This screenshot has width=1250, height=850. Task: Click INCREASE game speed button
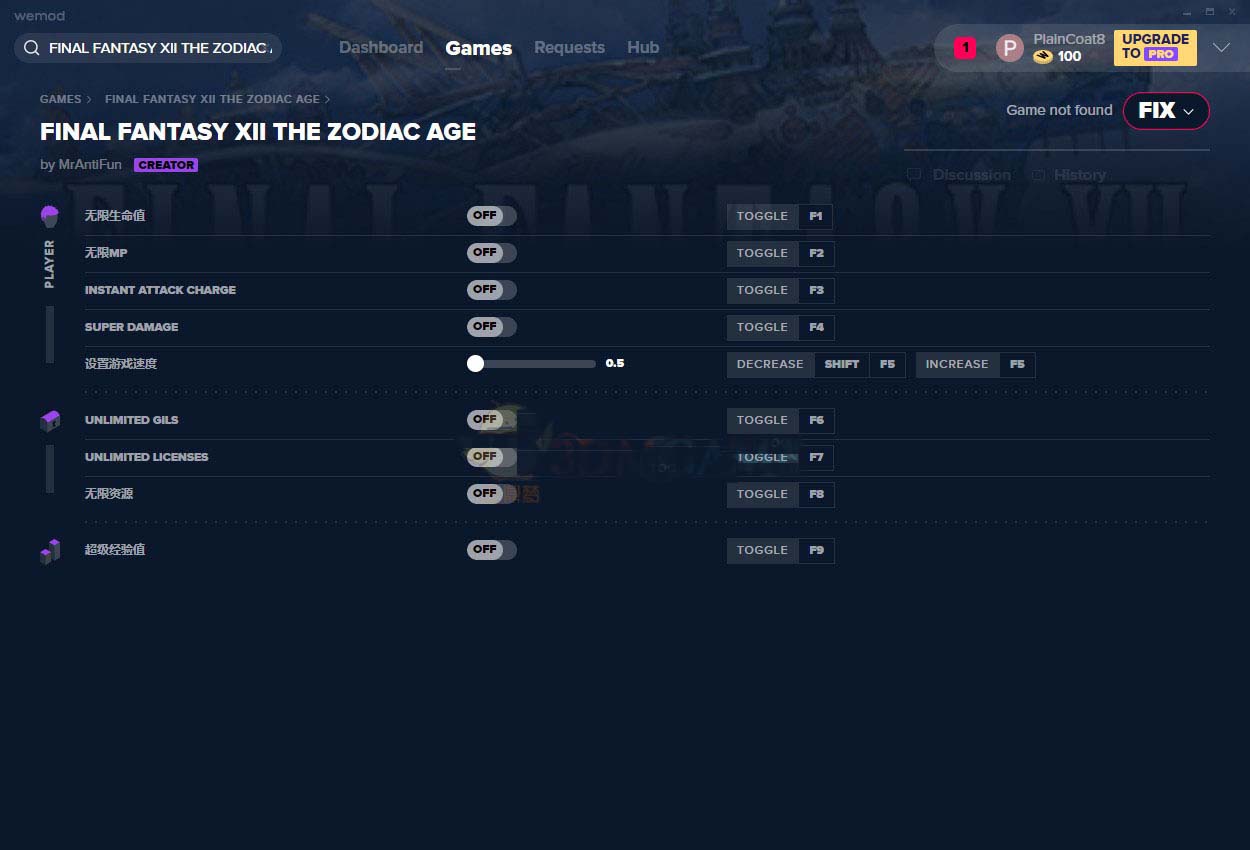957,364
